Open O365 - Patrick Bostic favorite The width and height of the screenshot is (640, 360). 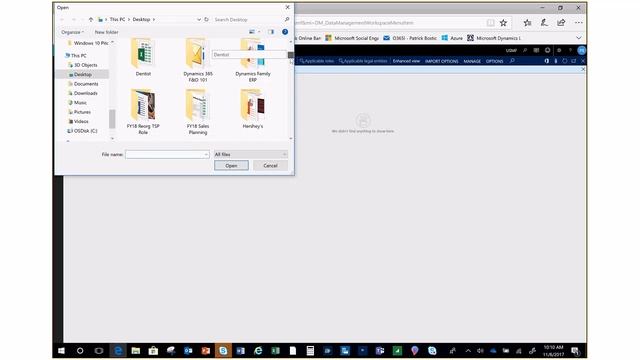(410, 38)
